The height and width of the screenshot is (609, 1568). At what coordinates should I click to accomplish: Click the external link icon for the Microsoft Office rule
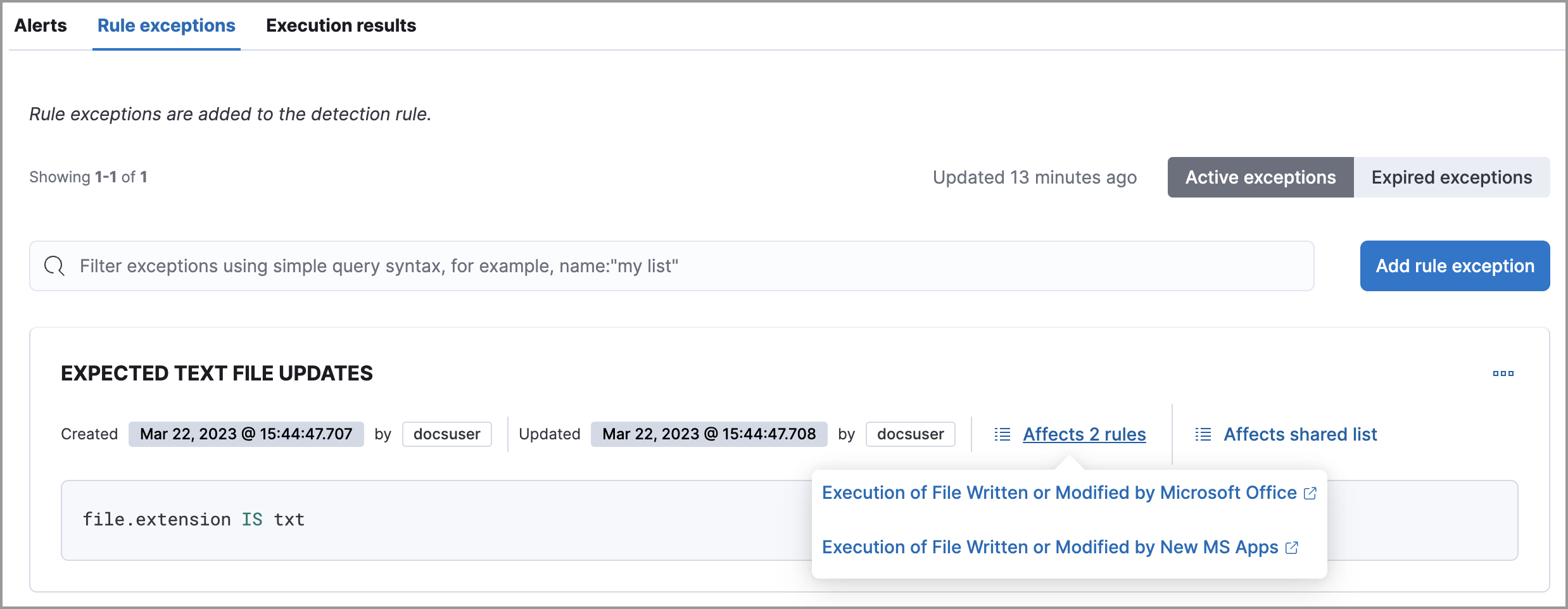pos(1310,493)
